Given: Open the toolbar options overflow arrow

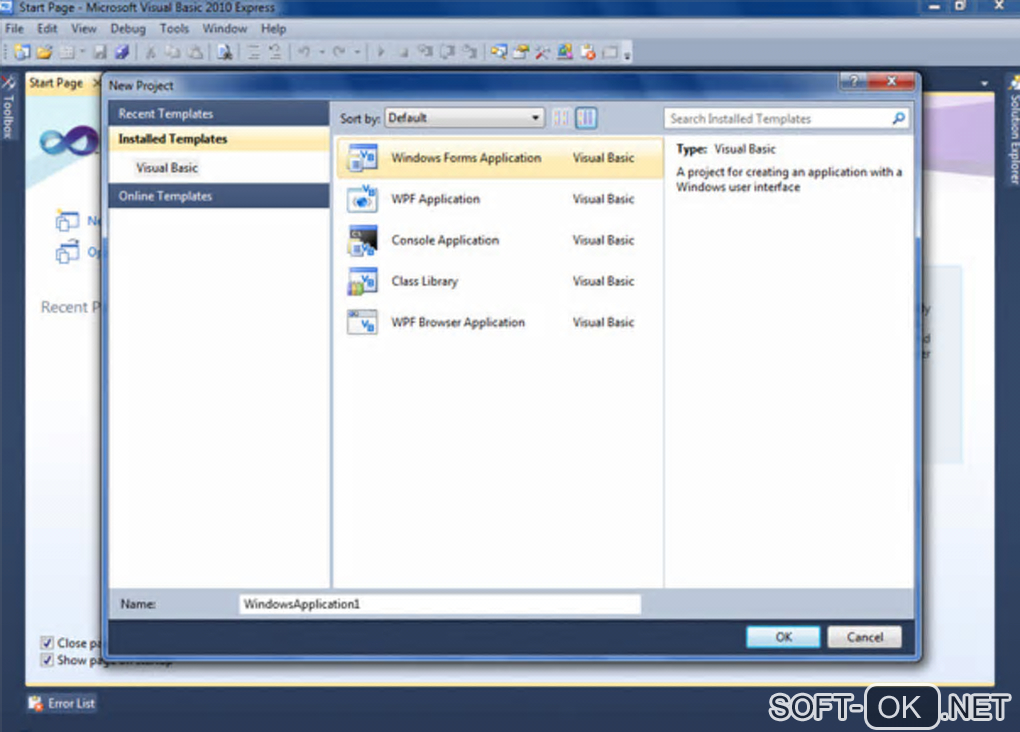Looking at the screenshot, I should pyautogui.click(x=627, y=55).
